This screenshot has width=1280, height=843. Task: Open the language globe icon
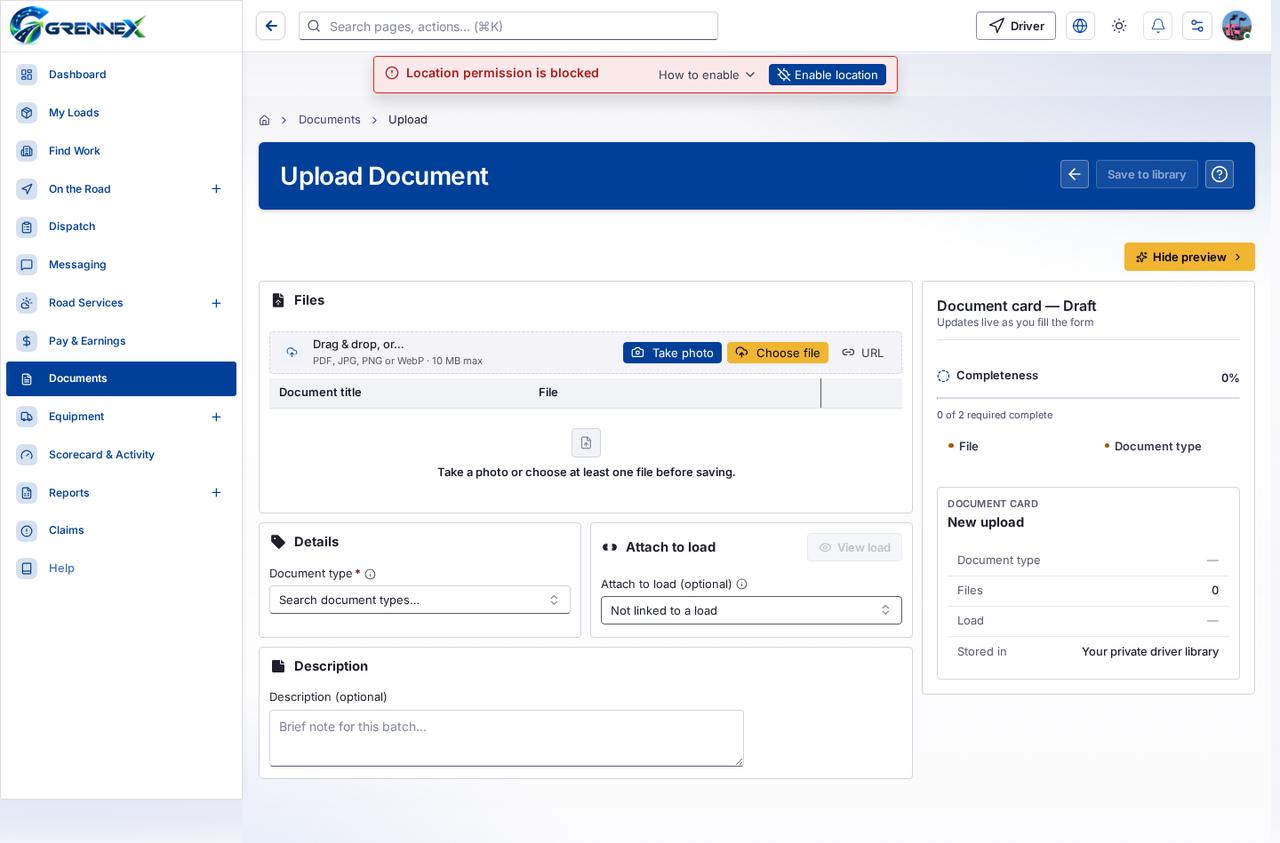click(x=1080, y=26)
